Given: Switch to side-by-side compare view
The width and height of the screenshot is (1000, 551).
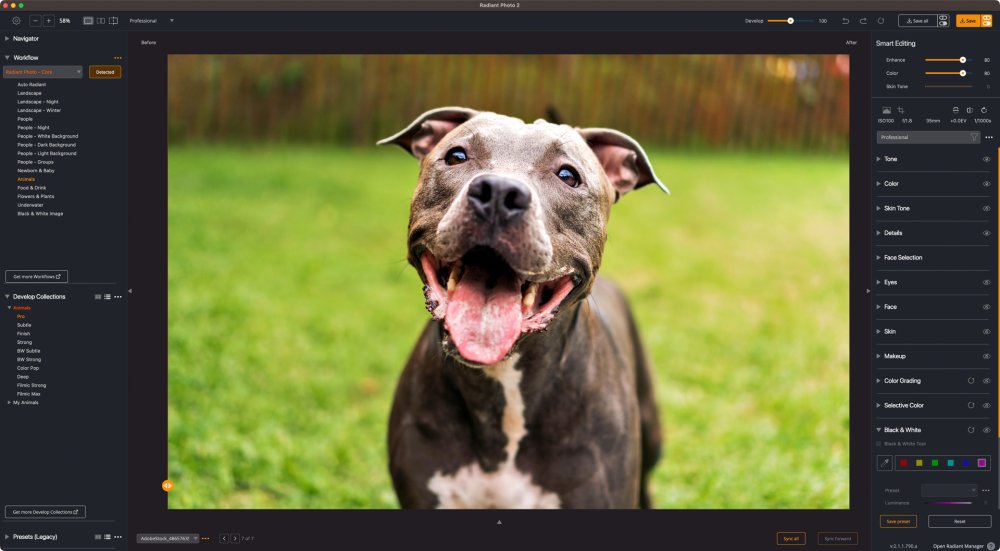Looking at the screenshot, I should point(101,20).
